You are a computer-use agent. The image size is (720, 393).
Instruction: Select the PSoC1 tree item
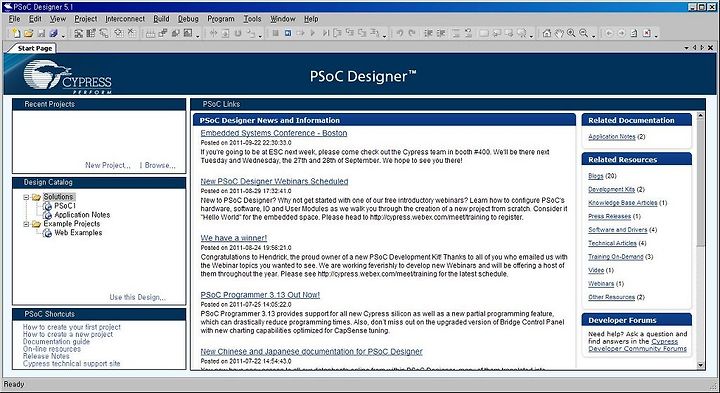[65, 206]
